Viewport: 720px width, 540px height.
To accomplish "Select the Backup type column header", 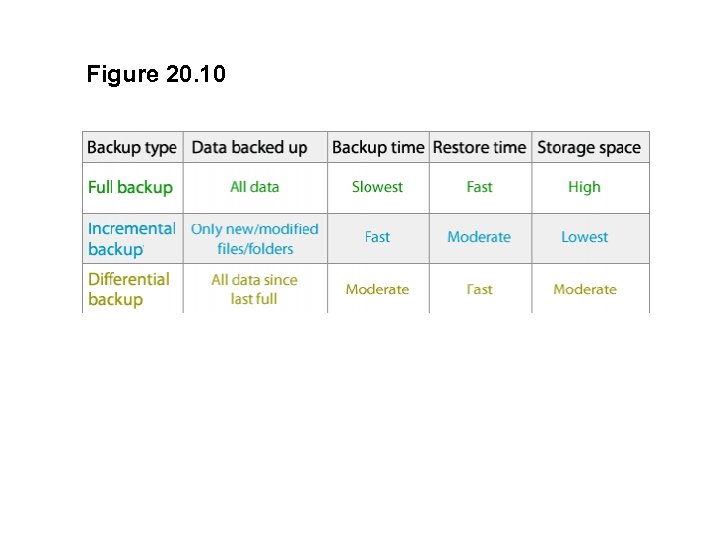I will pyautogui.click(x=132, y=148).
